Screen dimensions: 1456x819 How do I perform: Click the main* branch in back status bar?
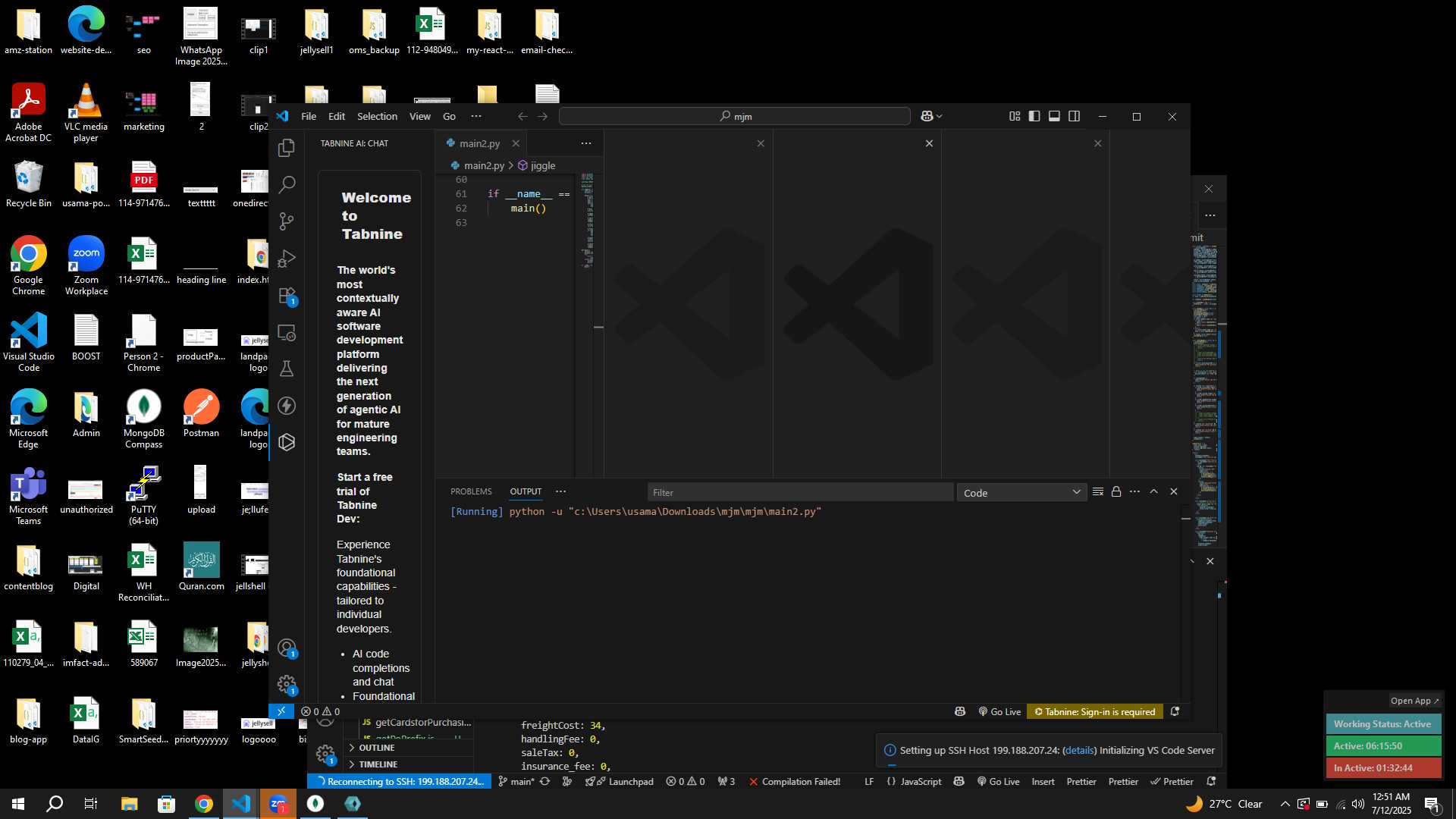516,781
